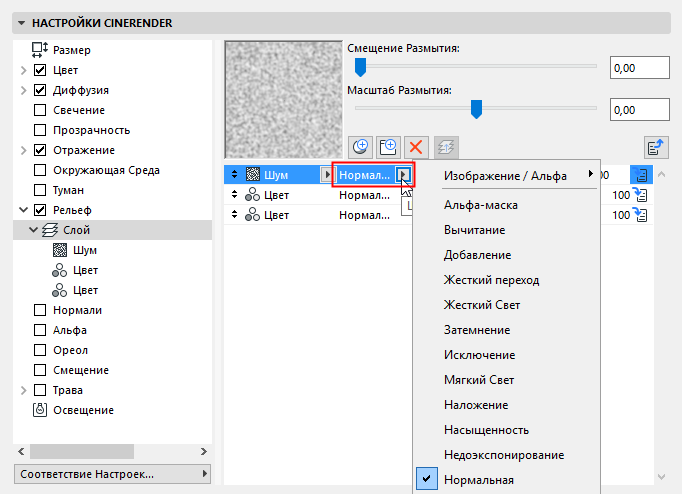Click the Освещение lighting icon

coord(41,410)
